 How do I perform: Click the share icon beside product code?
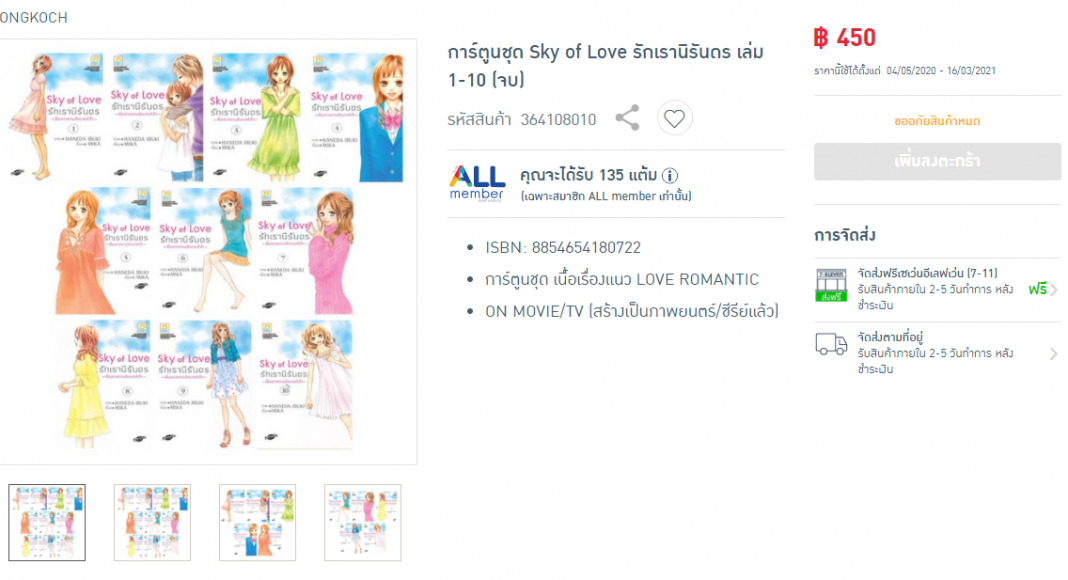coord(627,118)
